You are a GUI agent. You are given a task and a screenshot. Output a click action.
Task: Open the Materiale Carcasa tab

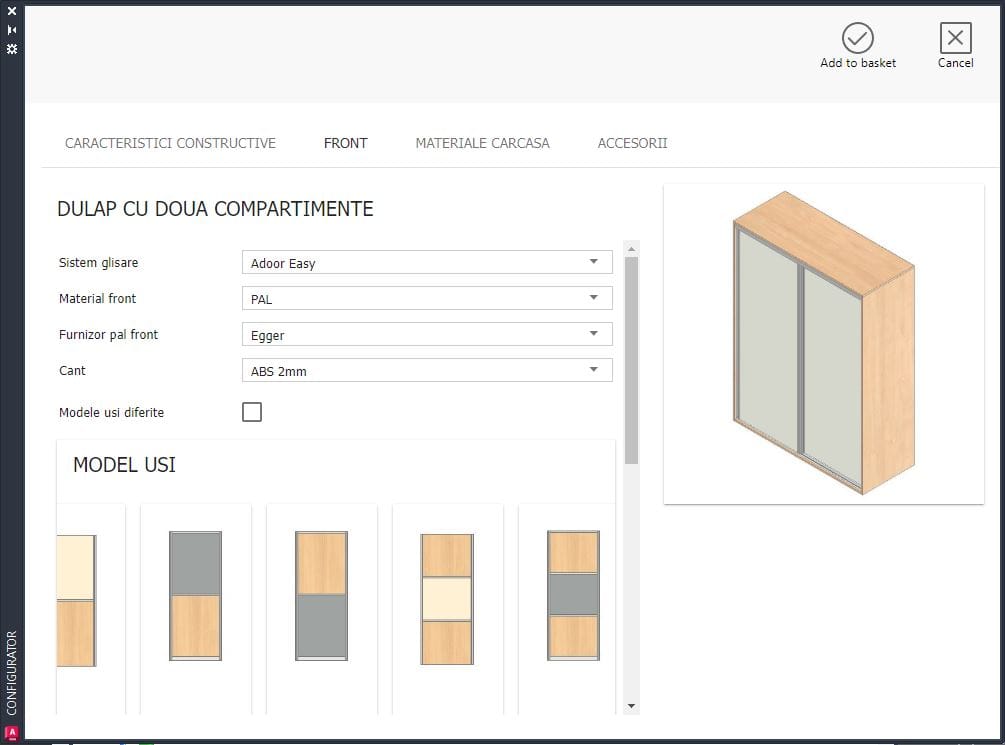(x=482, y=143)
